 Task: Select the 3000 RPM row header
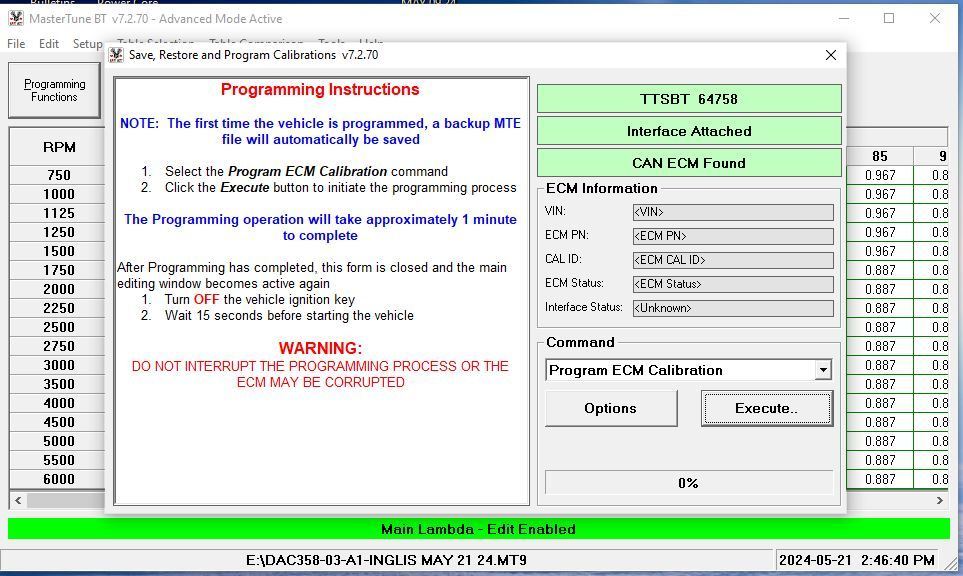[58, 365]
